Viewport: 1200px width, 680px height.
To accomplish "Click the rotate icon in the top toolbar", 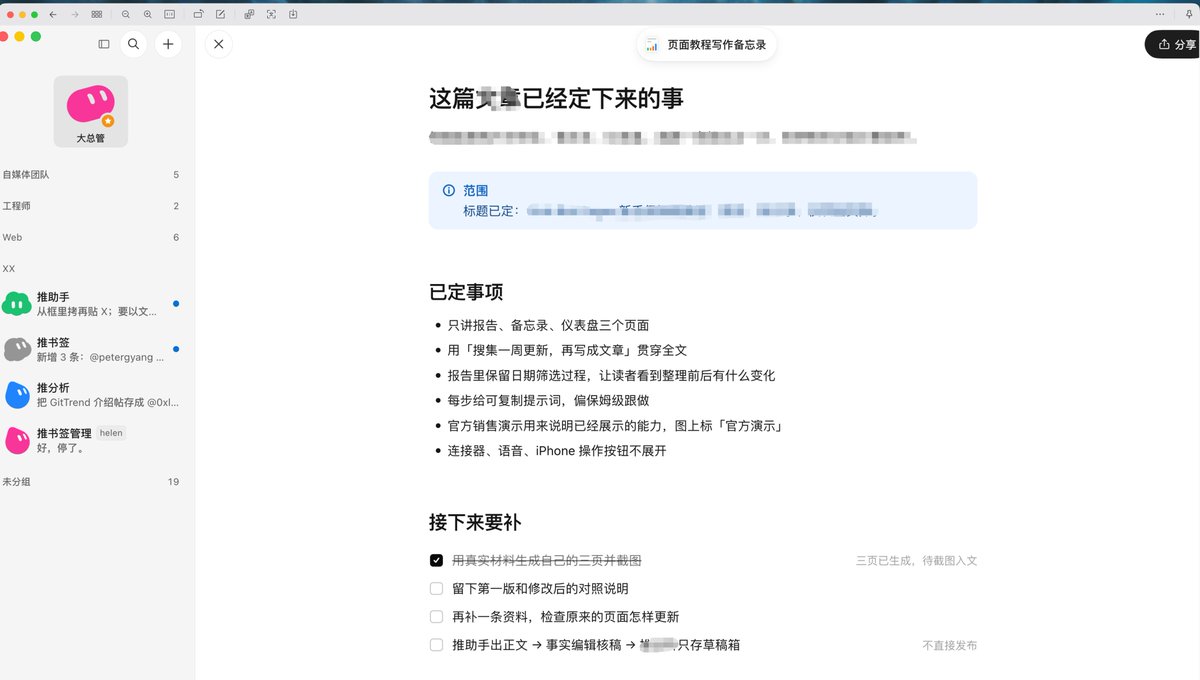I will tap(198, 15).
